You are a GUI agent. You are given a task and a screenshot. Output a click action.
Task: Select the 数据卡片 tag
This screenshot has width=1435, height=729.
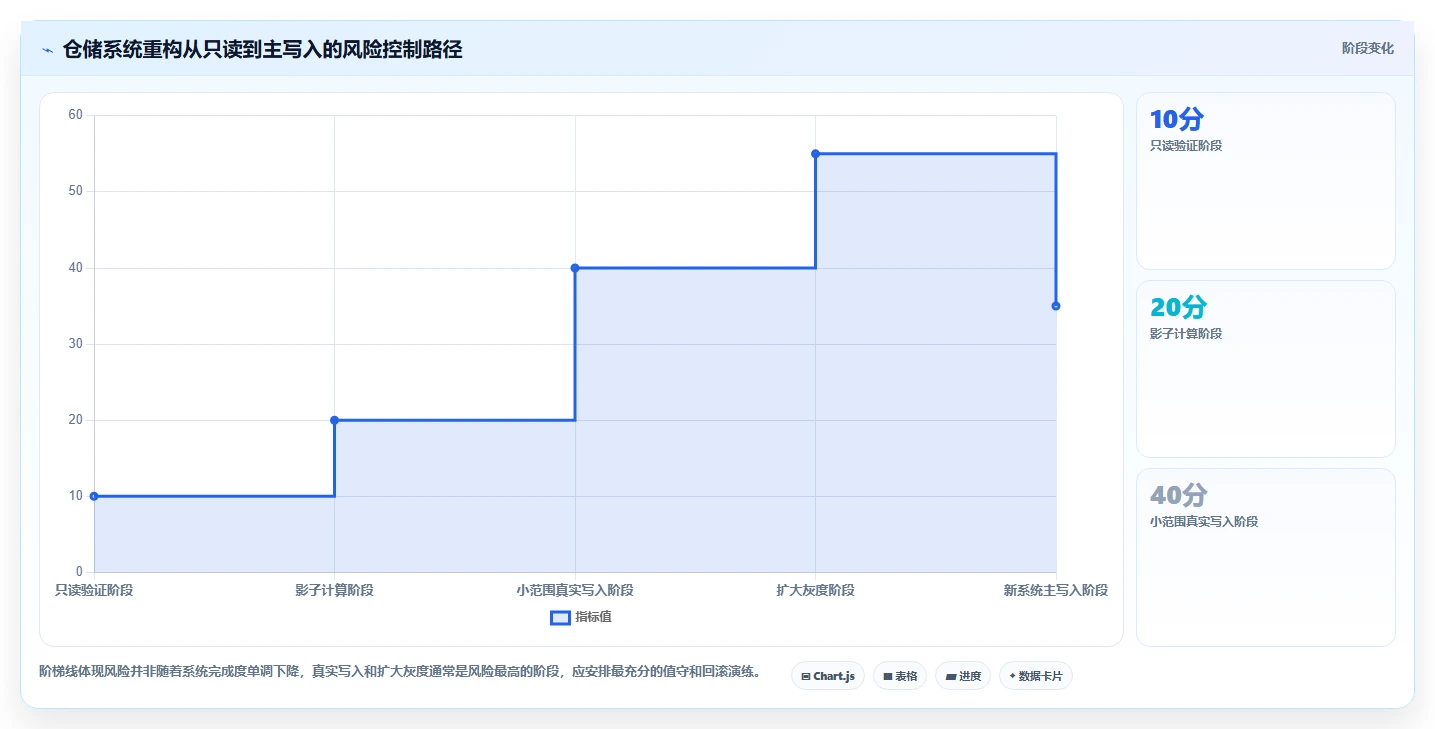coord(1036,676)
